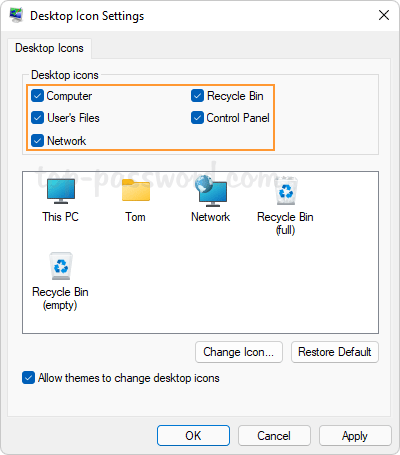
Task: Uncheck the User's Files checkbox
Action: (x=37, y=118)
